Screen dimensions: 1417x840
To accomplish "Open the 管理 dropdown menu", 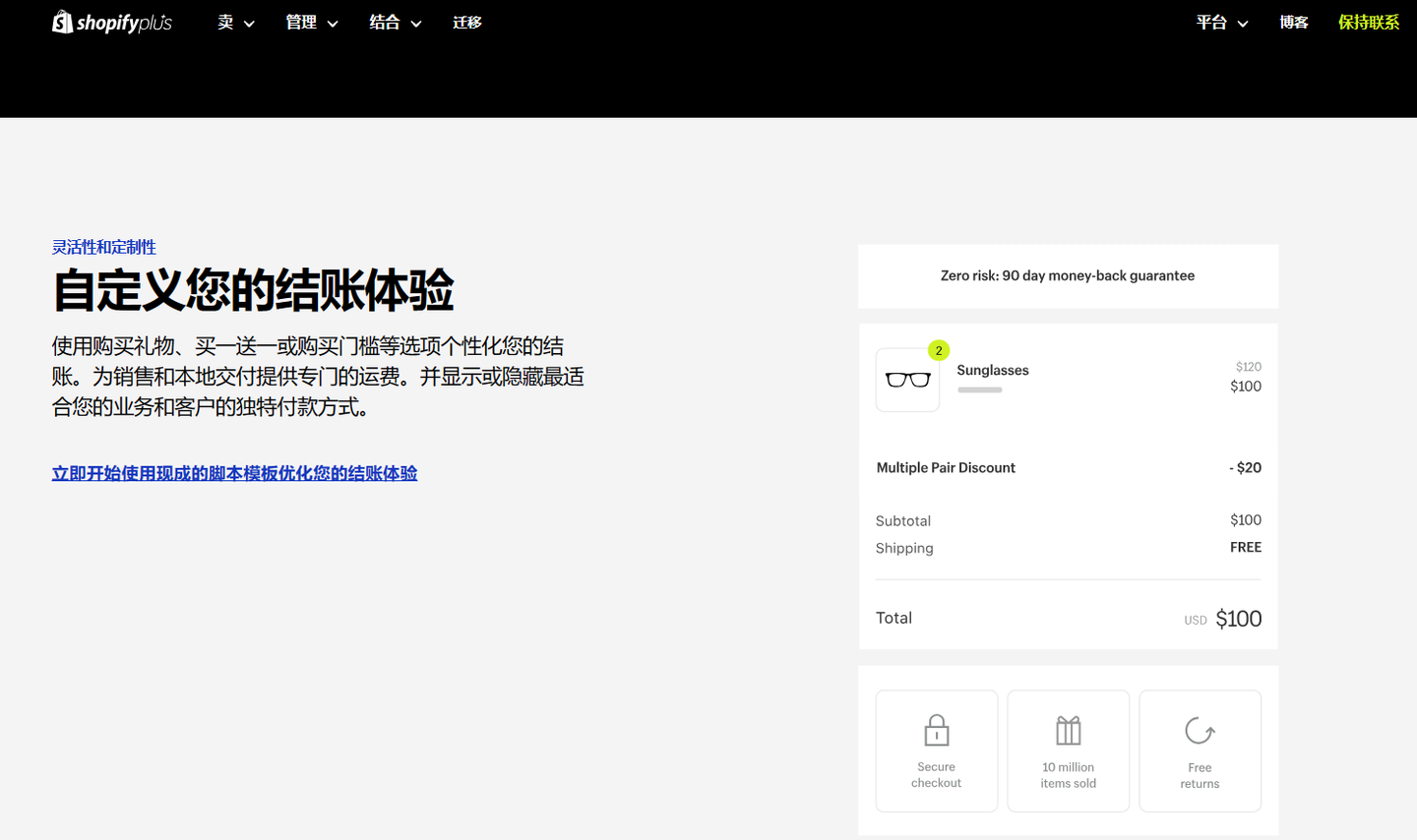I will 311,22.
